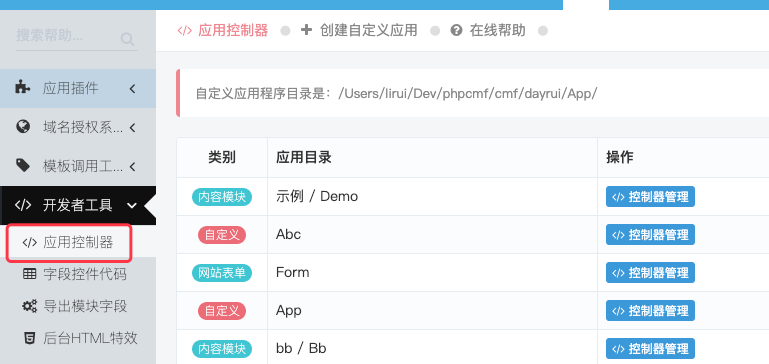Click the search magnifier icon
Viewport: 769px width, 364px height.
pyautogui.click(x=127, y=39)
